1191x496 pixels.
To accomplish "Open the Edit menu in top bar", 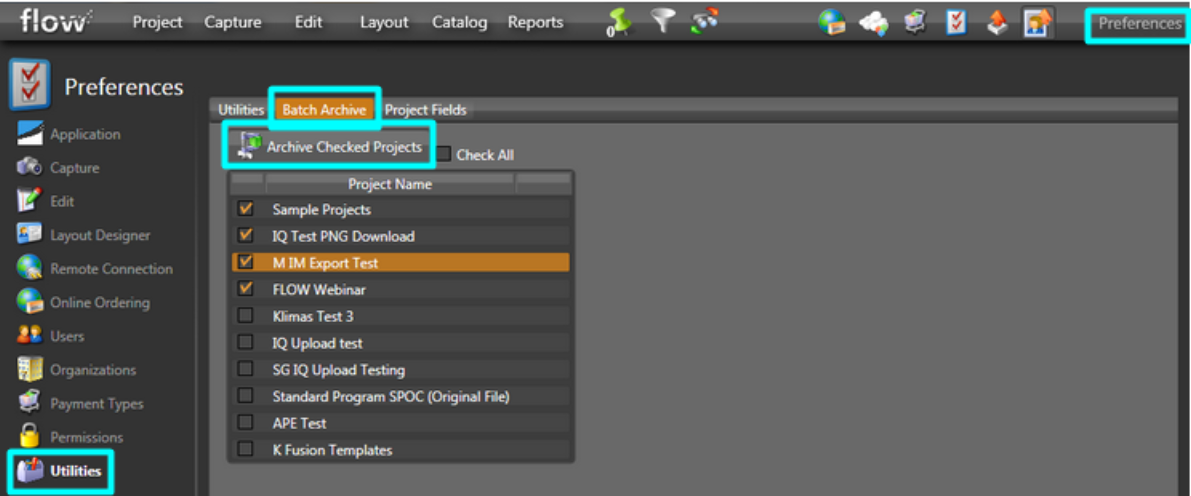I will click(308, 23).
